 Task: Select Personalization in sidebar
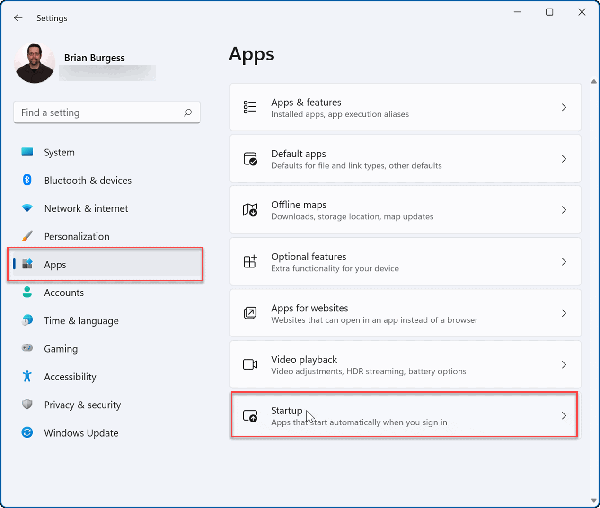tap(77, 236)
